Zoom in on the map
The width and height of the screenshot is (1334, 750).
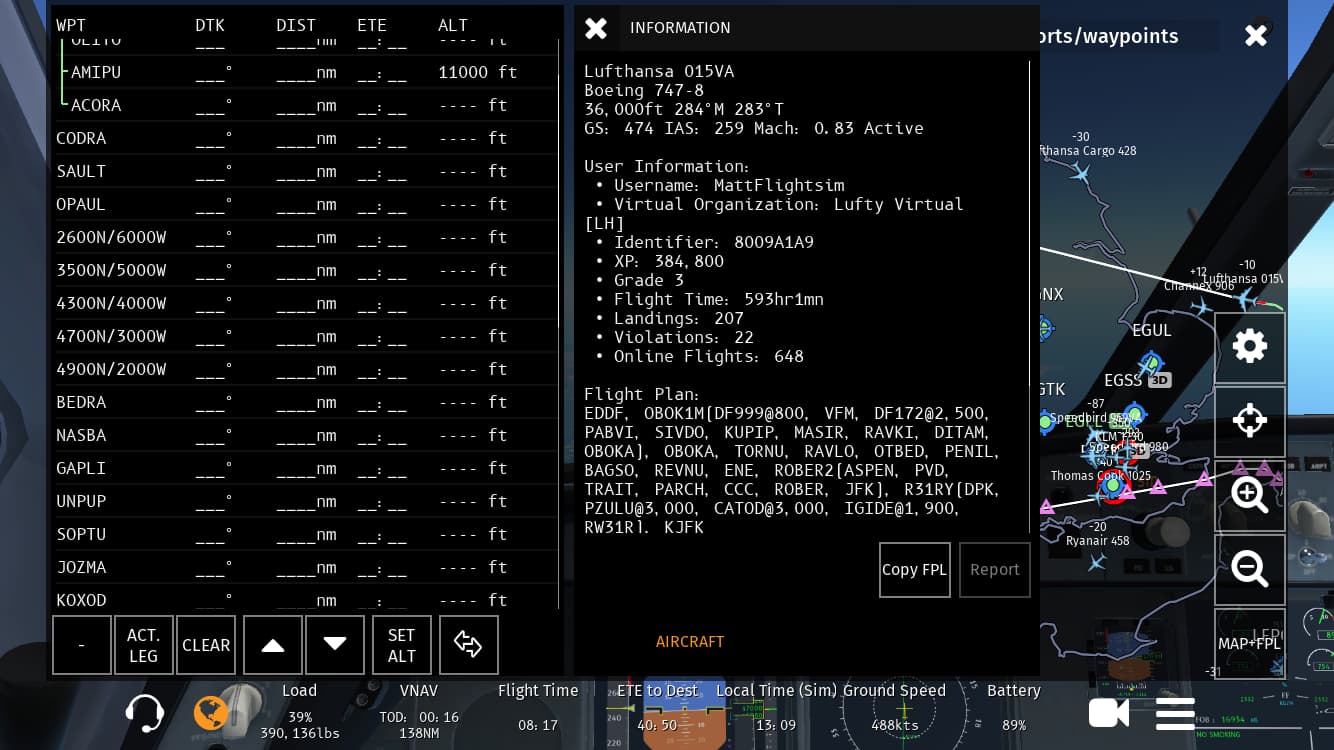pyautogui.click(x=1250, y=495)
